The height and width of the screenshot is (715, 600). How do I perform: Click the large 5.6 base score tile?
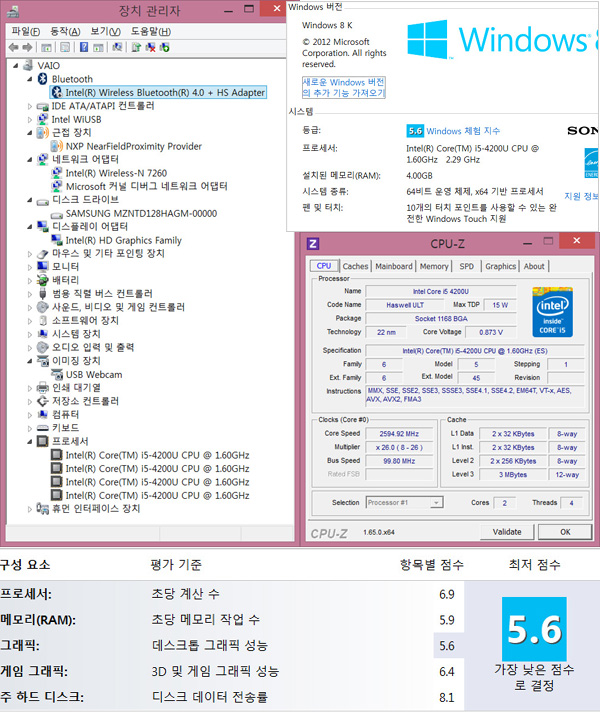coord(534,629)
